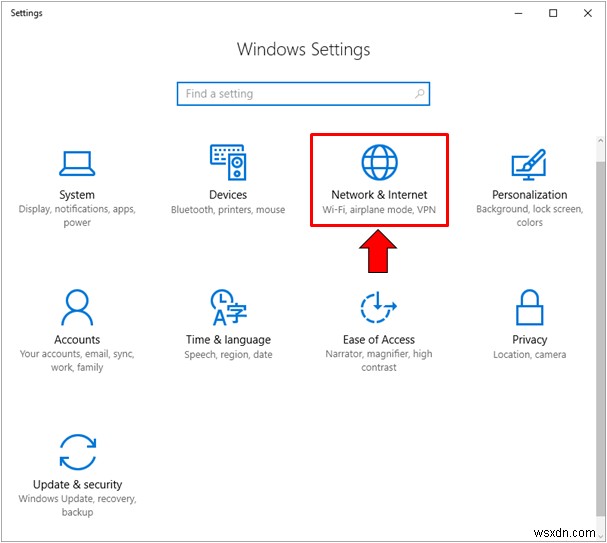Click 'Display, notifications, apps, power' text
Viewport: 607px width, 543px height.
[x=77, y=216]
